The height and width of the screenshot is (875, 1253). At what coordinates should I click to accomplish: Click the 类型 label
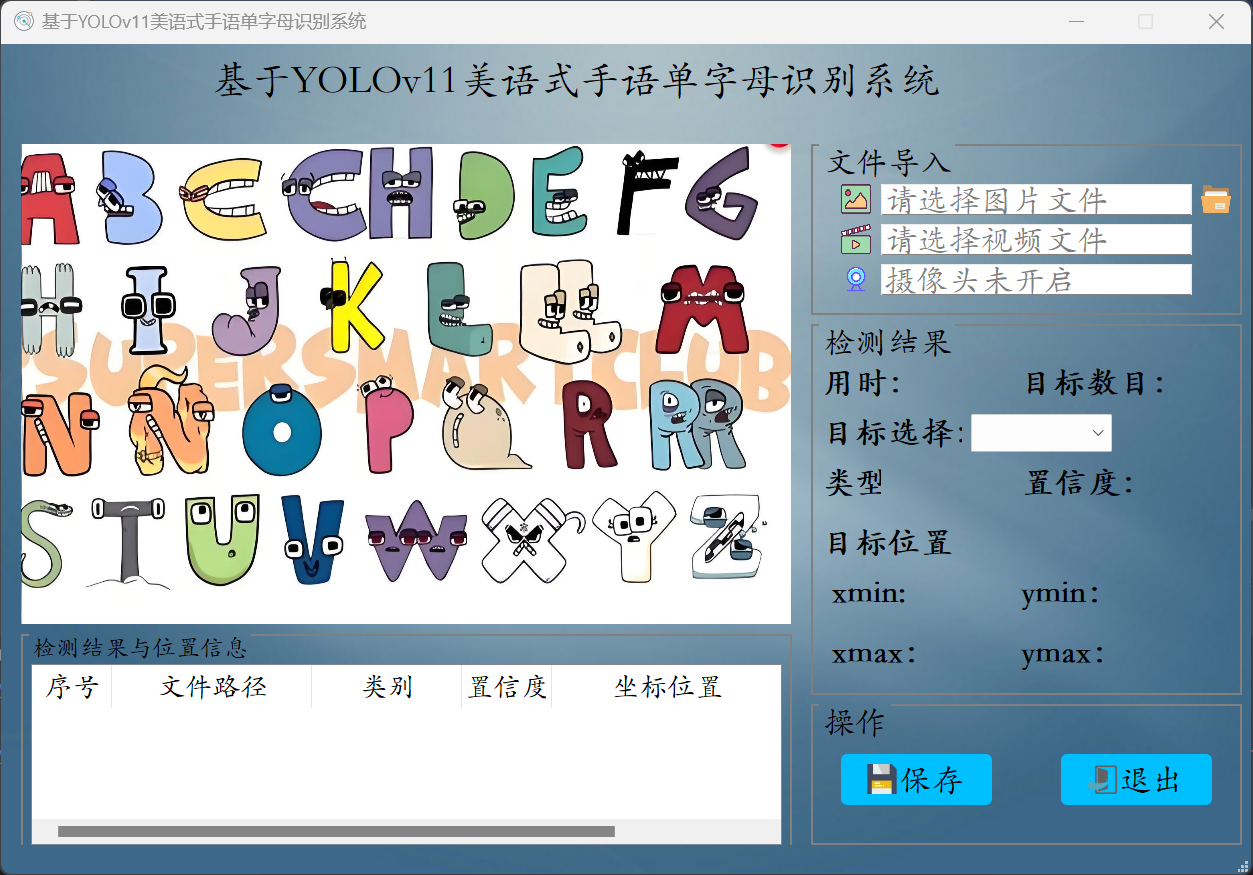tap(855, 483)
